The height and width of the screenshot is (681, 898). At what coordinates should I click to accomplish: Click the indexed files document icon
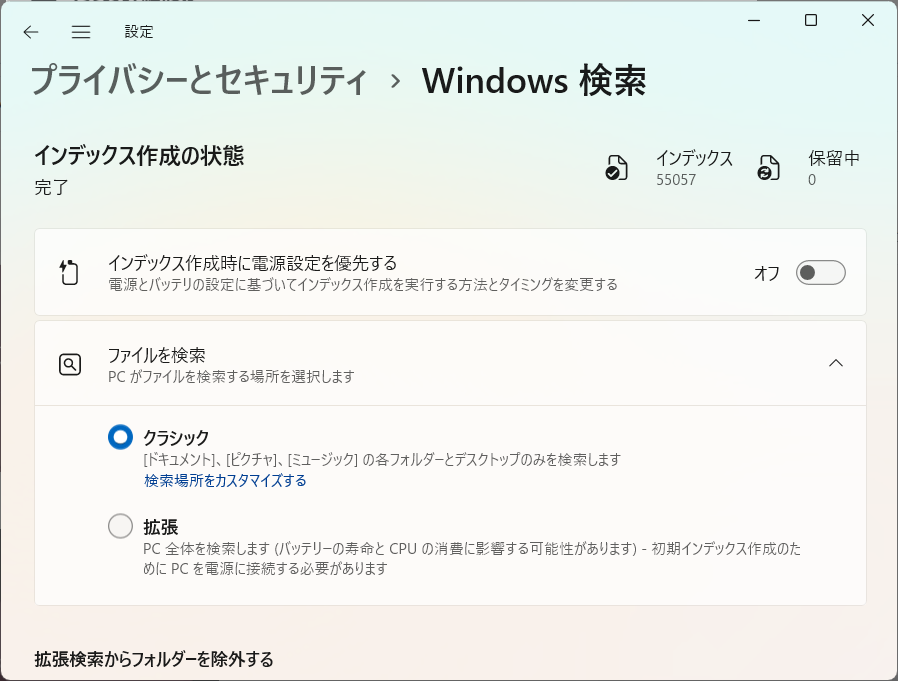(616, 168)
